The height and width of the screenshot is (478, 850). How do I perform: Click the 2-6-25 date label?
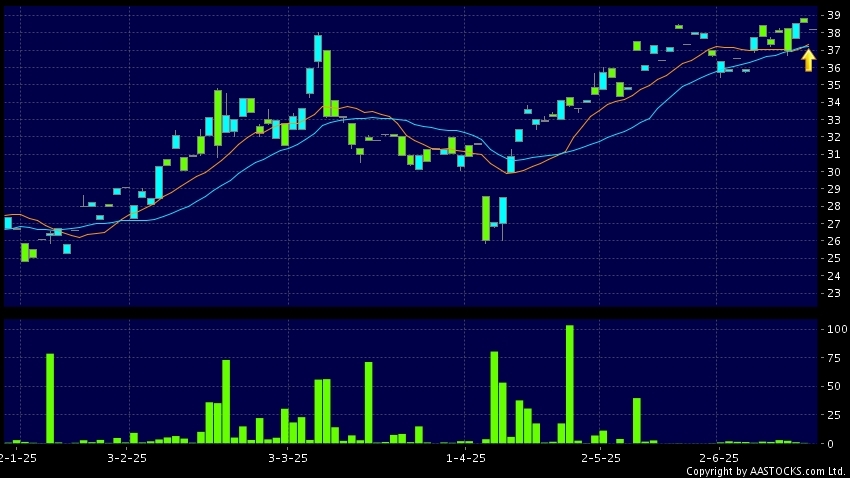[x=718, y=458]
